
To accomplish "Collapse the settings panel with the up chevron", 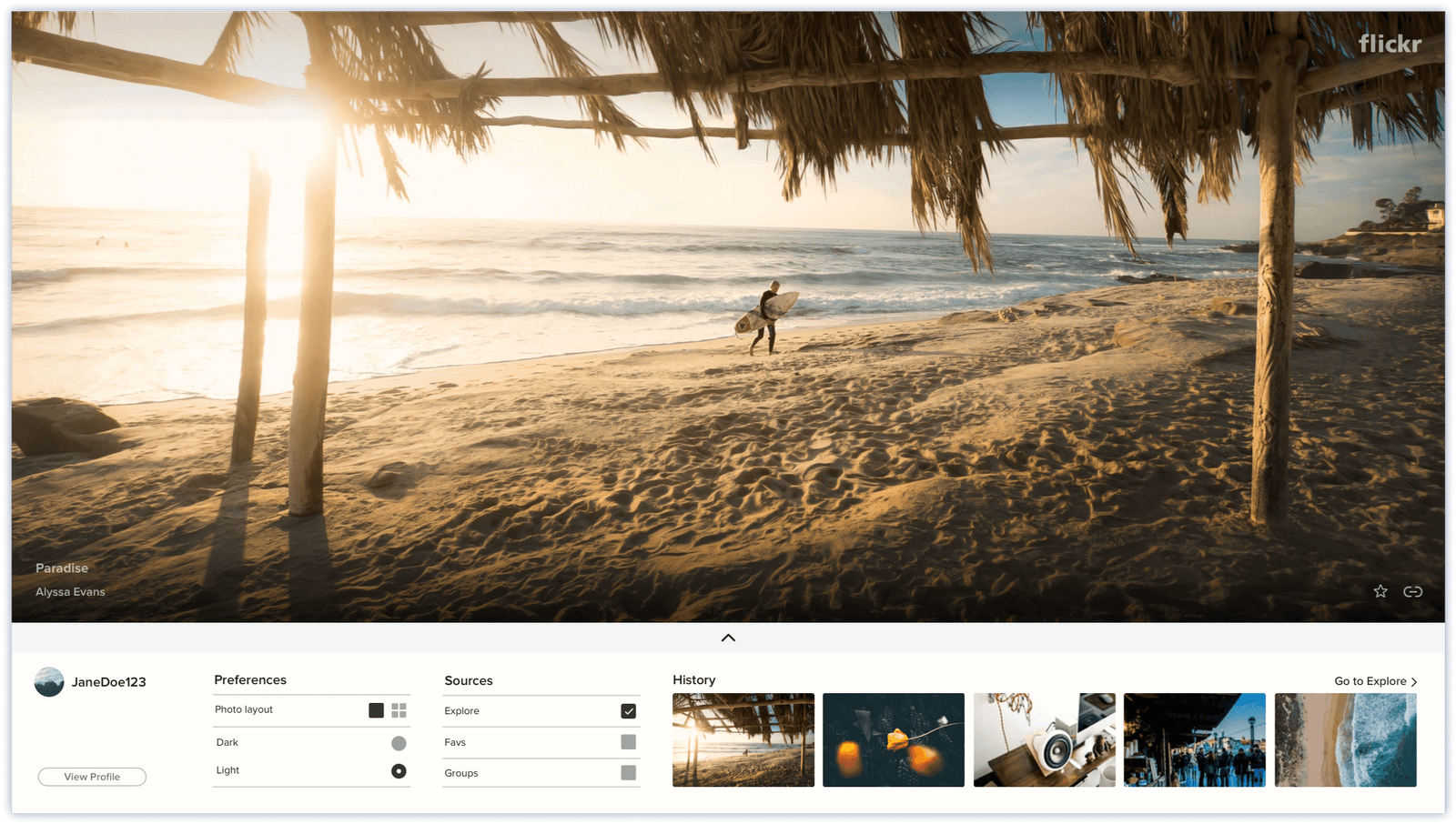I will tap(728, 638).
